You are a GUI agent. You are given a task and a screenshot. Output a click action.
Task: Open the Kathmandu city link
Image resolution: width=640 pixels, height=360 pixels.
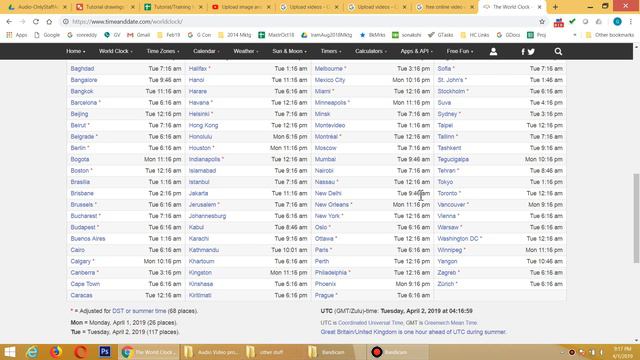pos(204,250)
